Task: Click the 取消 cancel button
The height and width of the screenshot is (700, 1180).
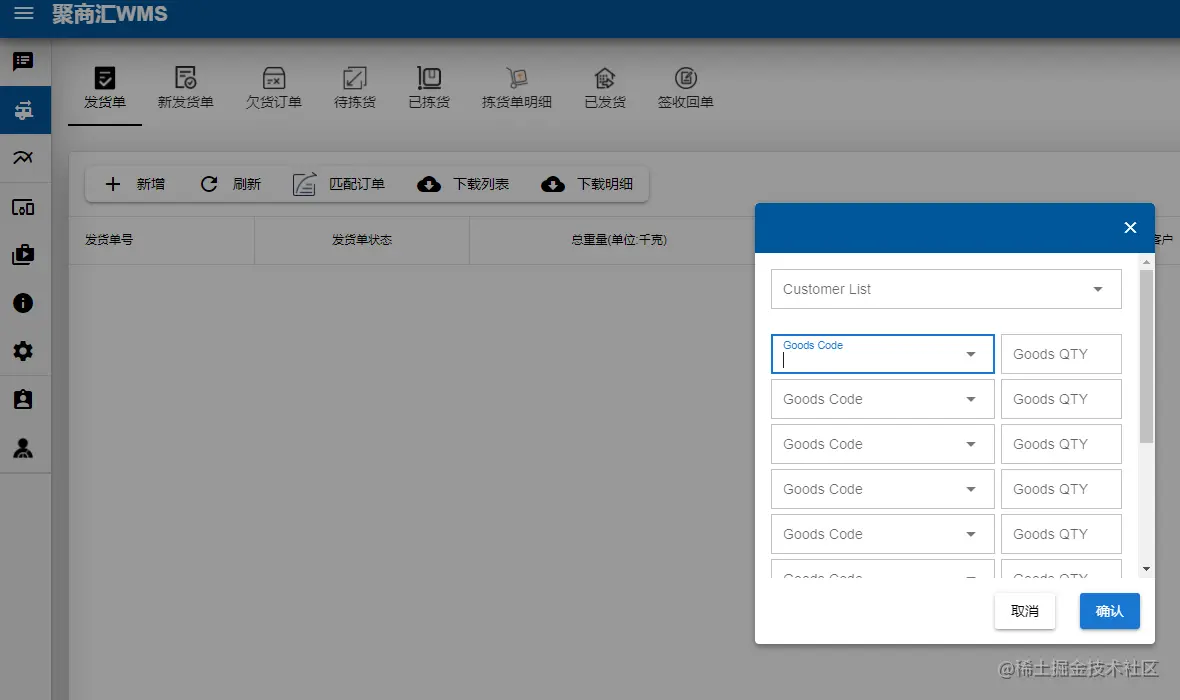Action: 1025,611
